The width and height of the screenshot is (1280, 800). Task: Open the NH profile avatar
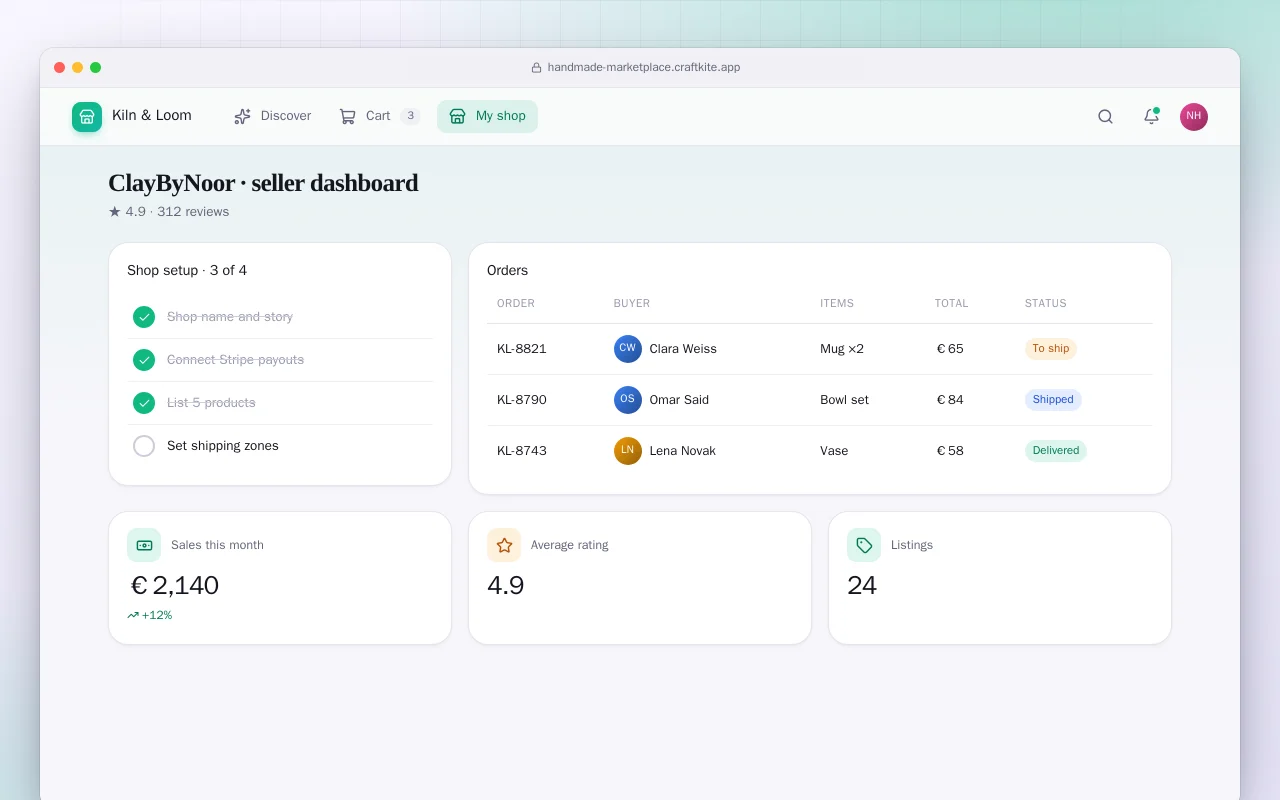(x=1194, y=116)
